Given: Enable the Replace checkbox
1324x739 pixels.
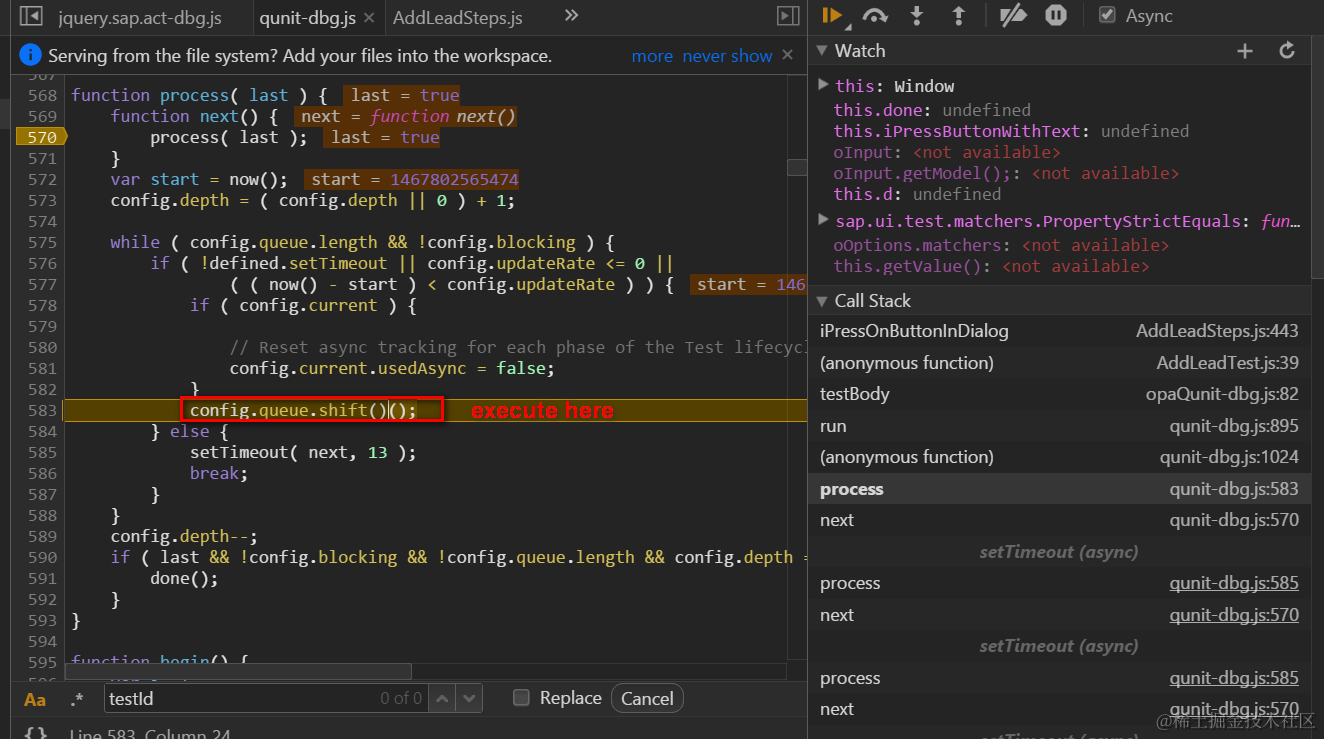Looking at the screenshot, I should coord(521,698).
